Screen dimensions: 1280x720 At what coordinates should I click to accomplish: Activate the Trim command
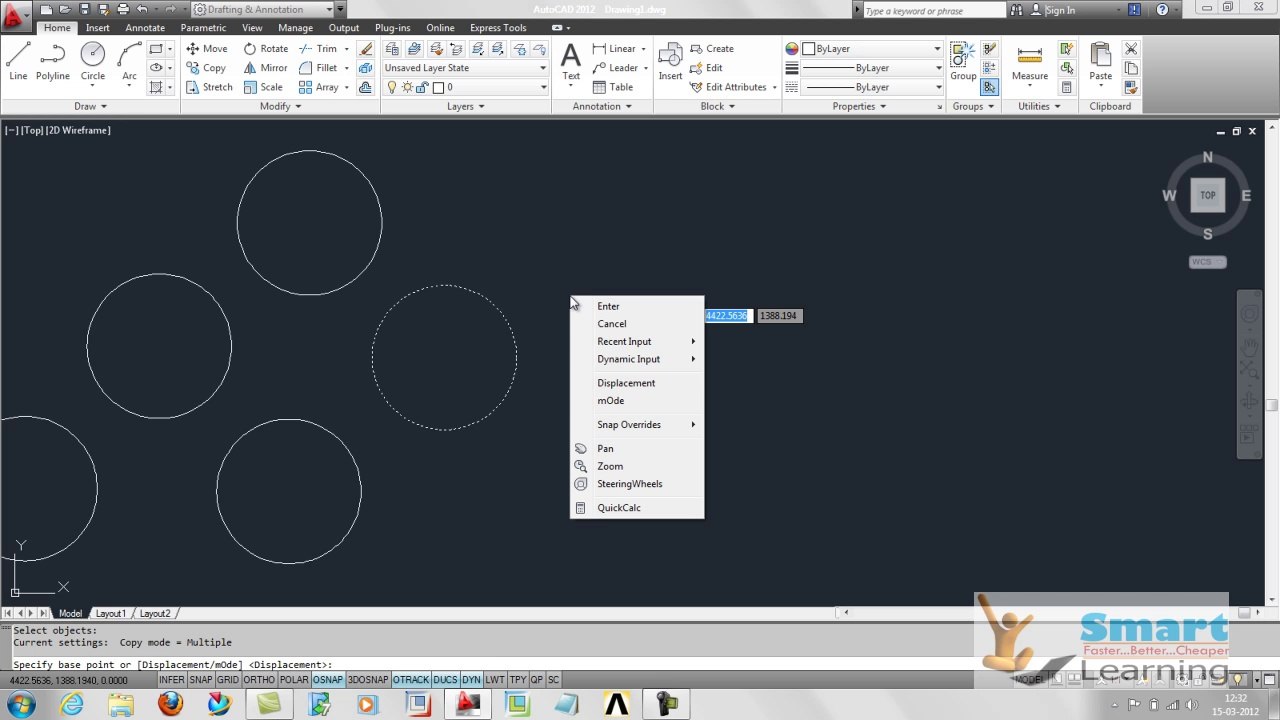318,48
